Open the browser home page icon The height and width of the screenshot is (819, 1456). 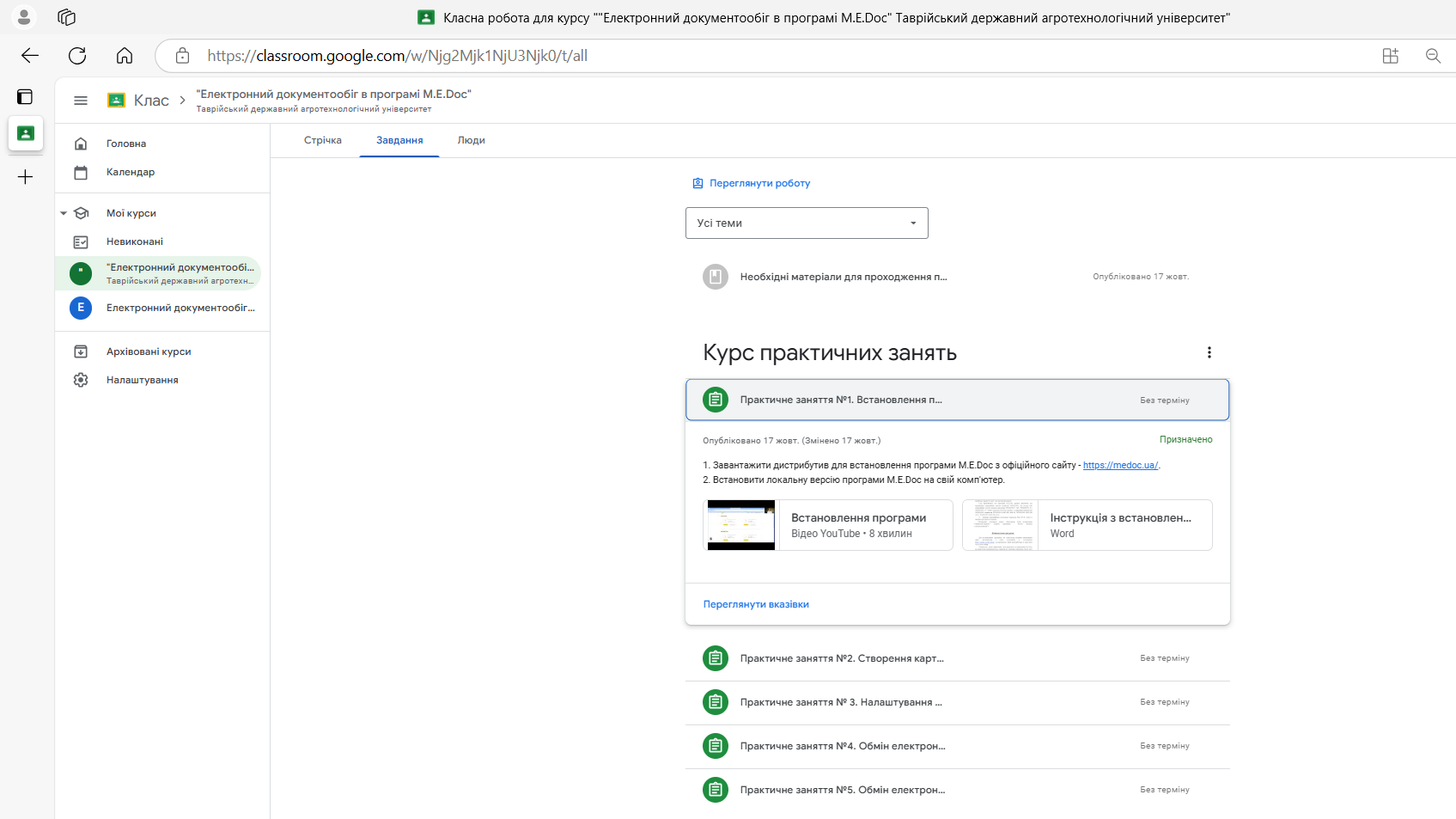click(x=125, y=56)
